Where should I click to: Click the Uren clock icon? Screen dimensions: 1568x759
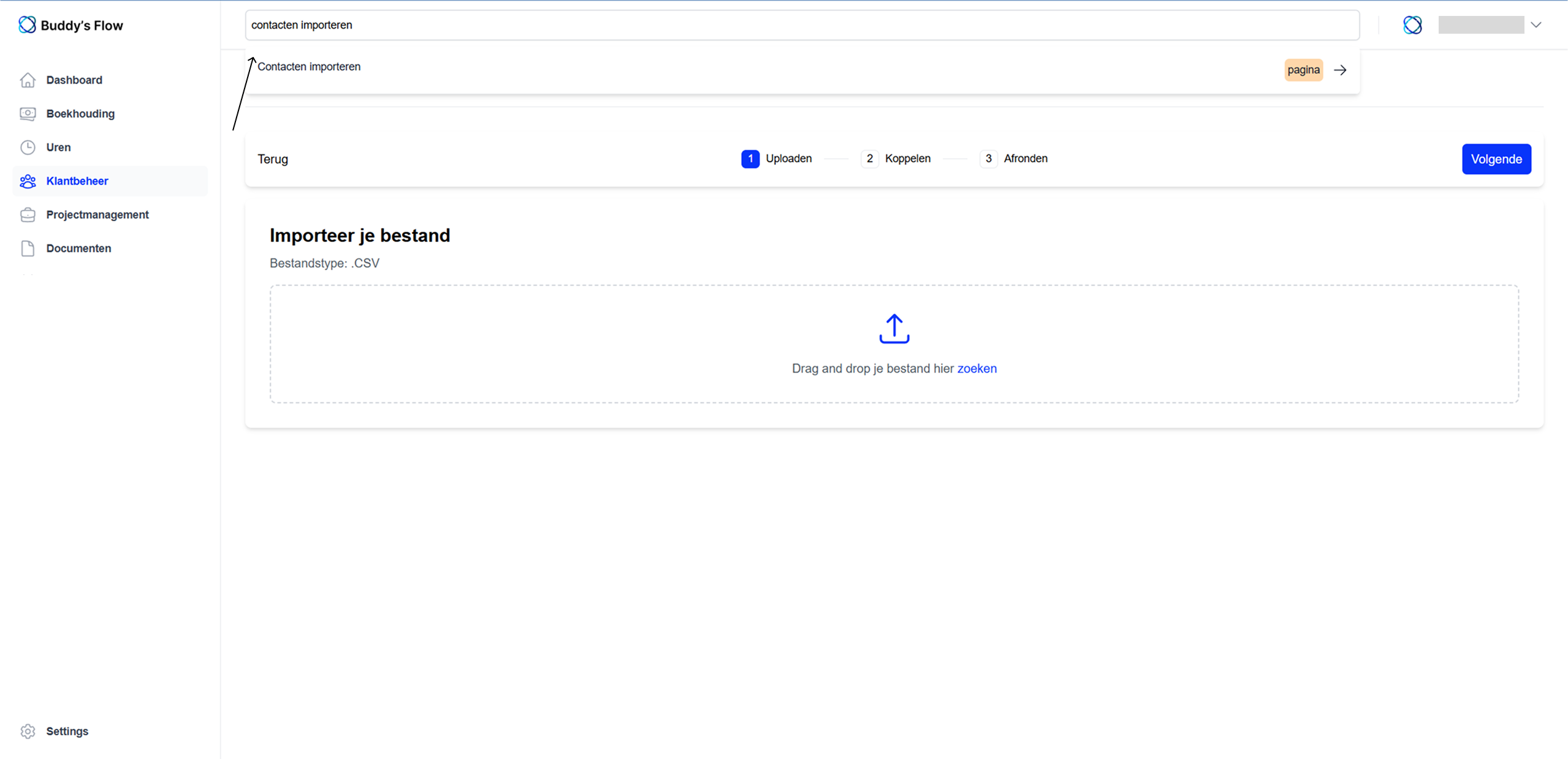(x=28, y=148)
